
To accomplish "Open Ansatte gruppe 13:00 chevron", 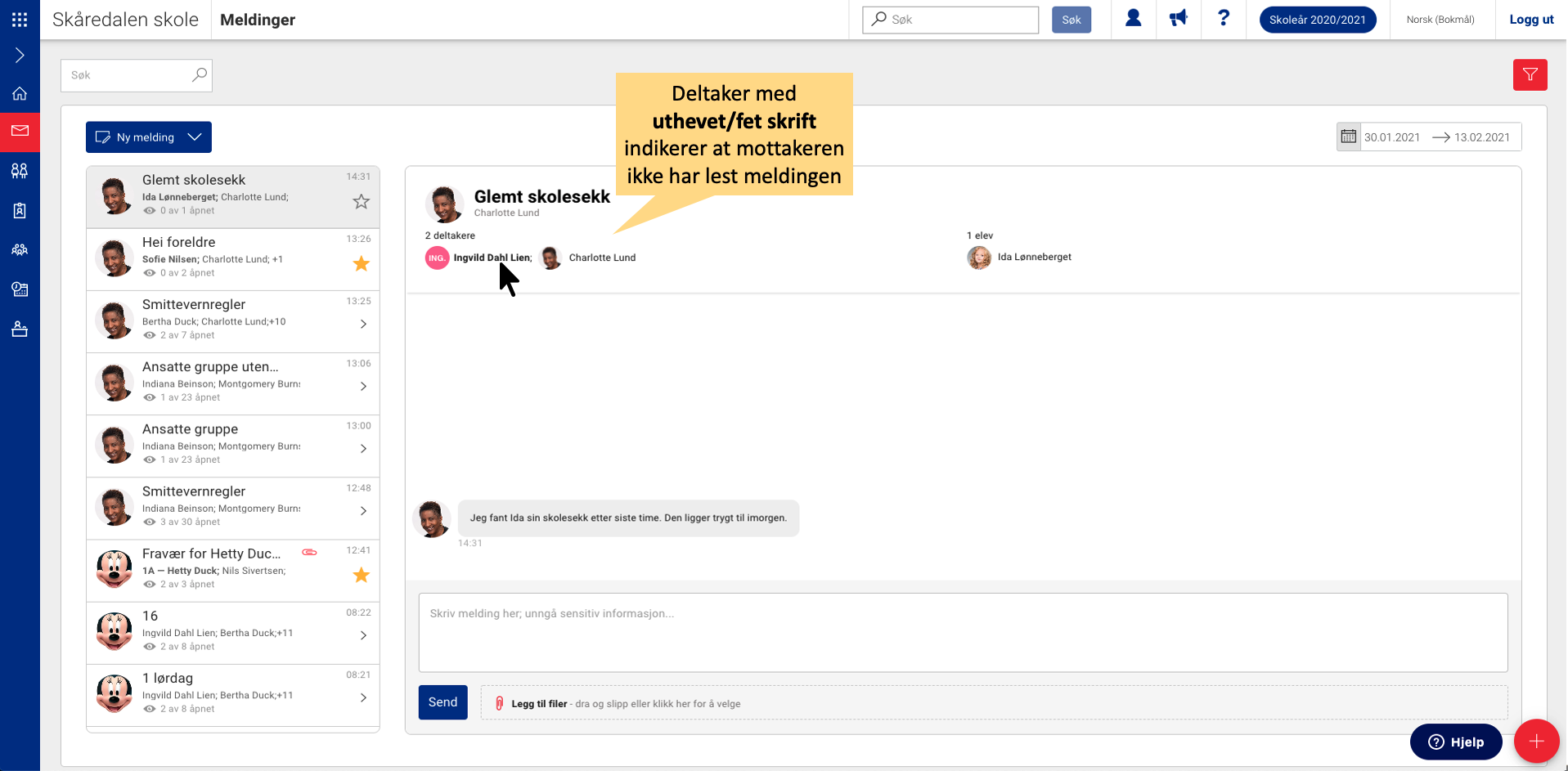I will [363, 448].
